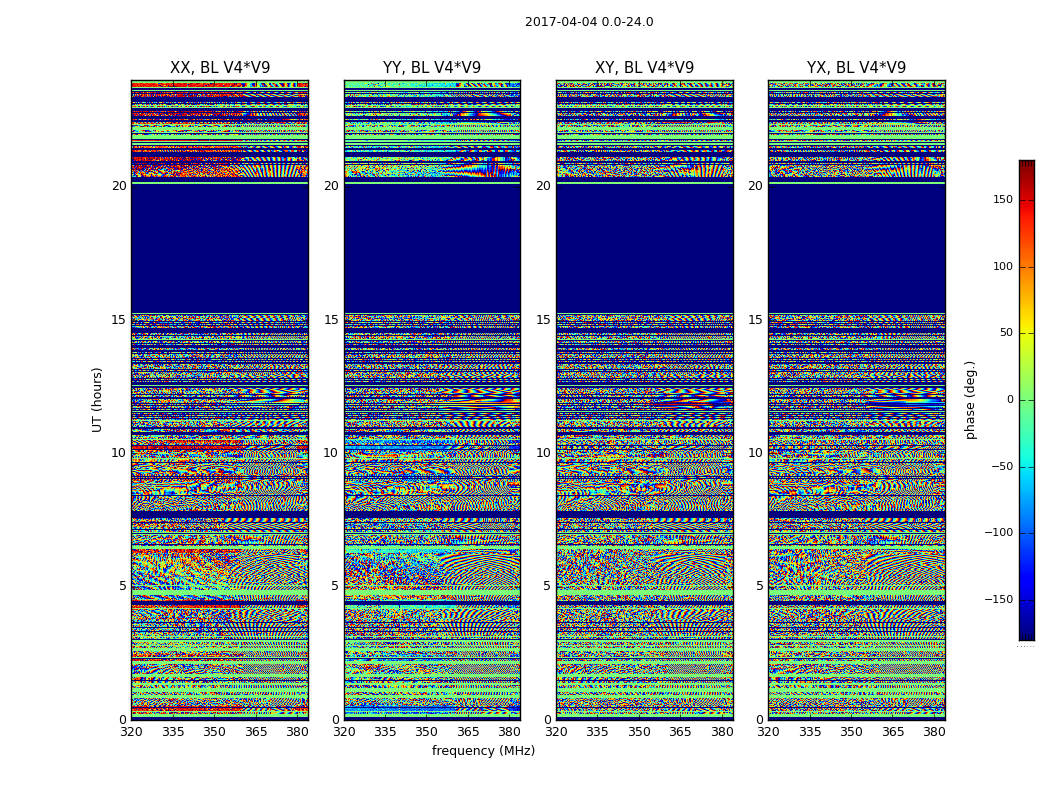
Task: Click the YX phase waterfall plot
Action: coord(857,400)
